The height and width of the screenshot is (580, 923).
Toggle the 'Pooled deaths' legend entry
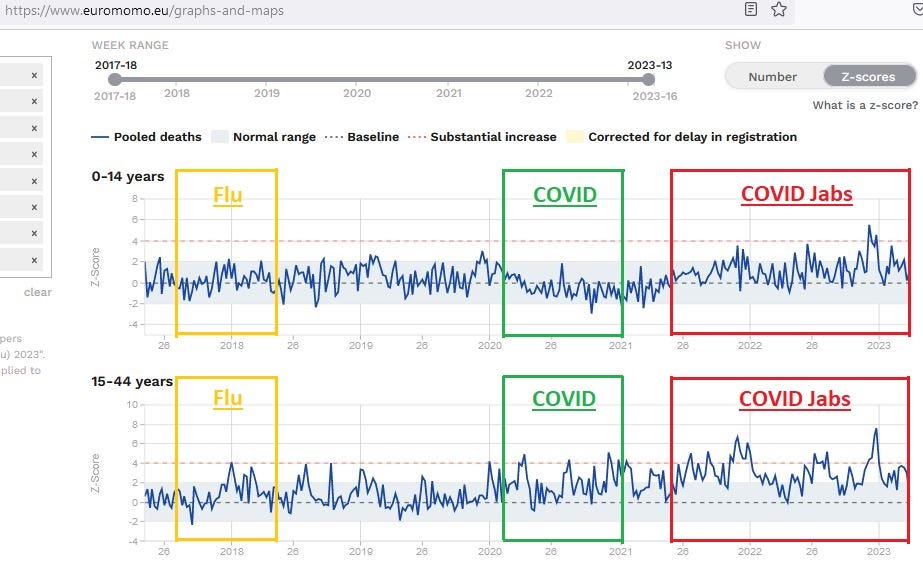(x=147, y=137)
